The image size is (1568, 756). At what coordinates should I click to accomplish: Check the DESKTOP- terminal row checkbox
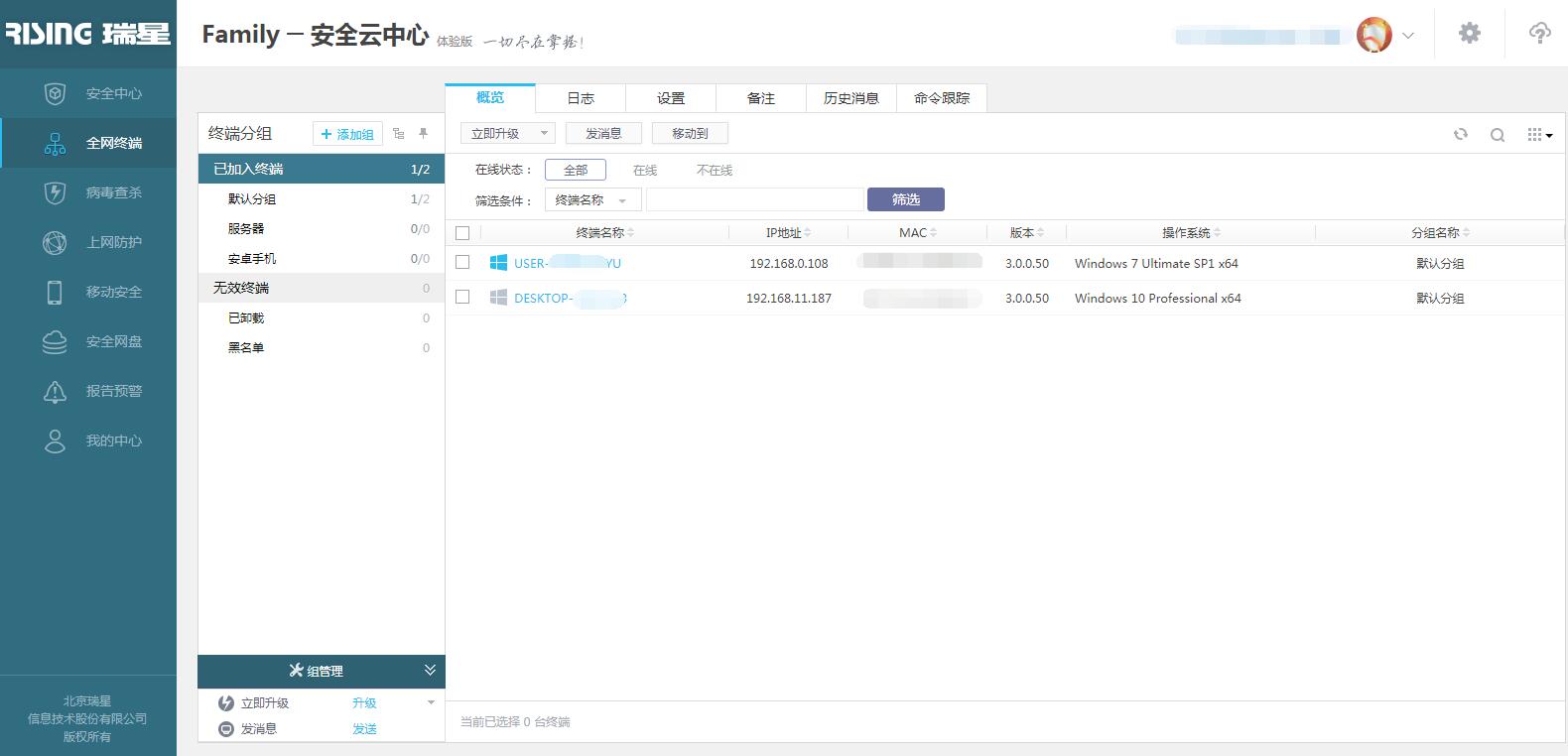point(462,297)
